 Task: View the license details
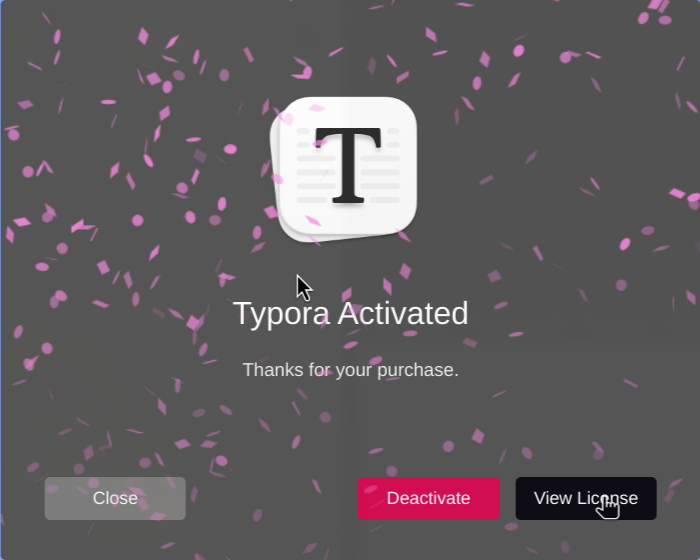pos(586,498)
